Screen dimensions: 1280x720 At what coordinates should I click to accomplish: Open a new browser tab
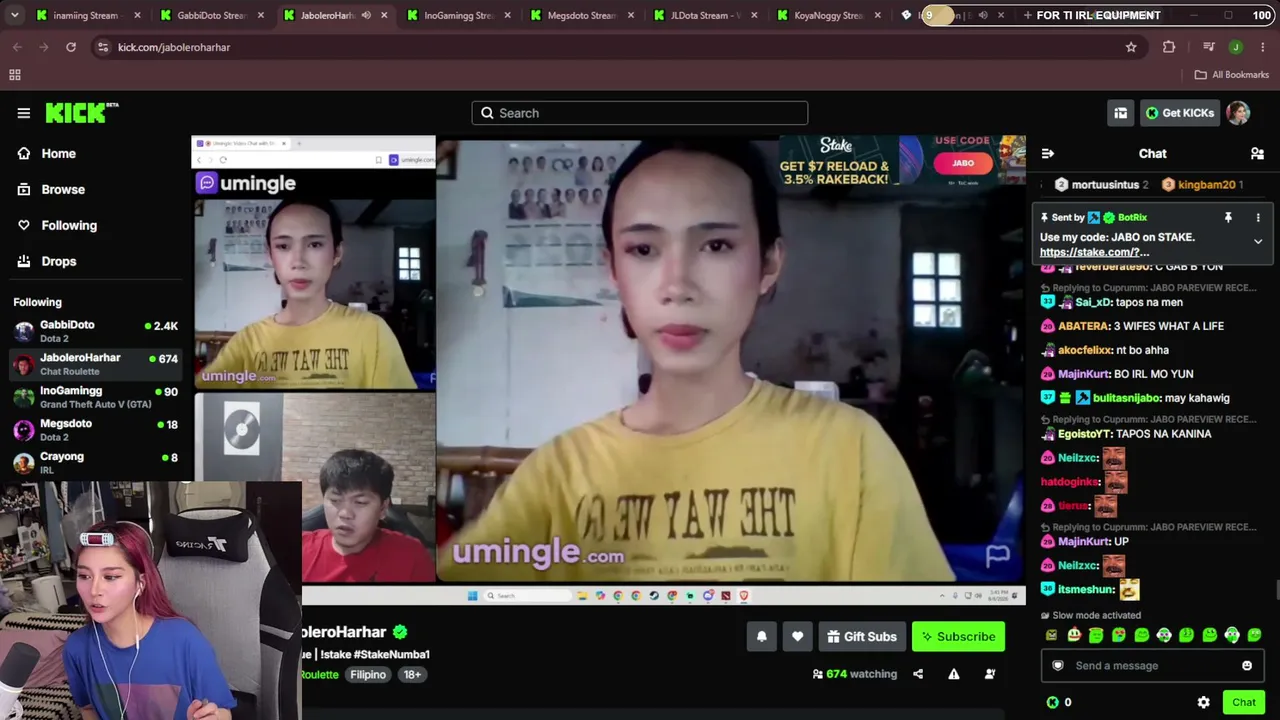[1027, 15]
